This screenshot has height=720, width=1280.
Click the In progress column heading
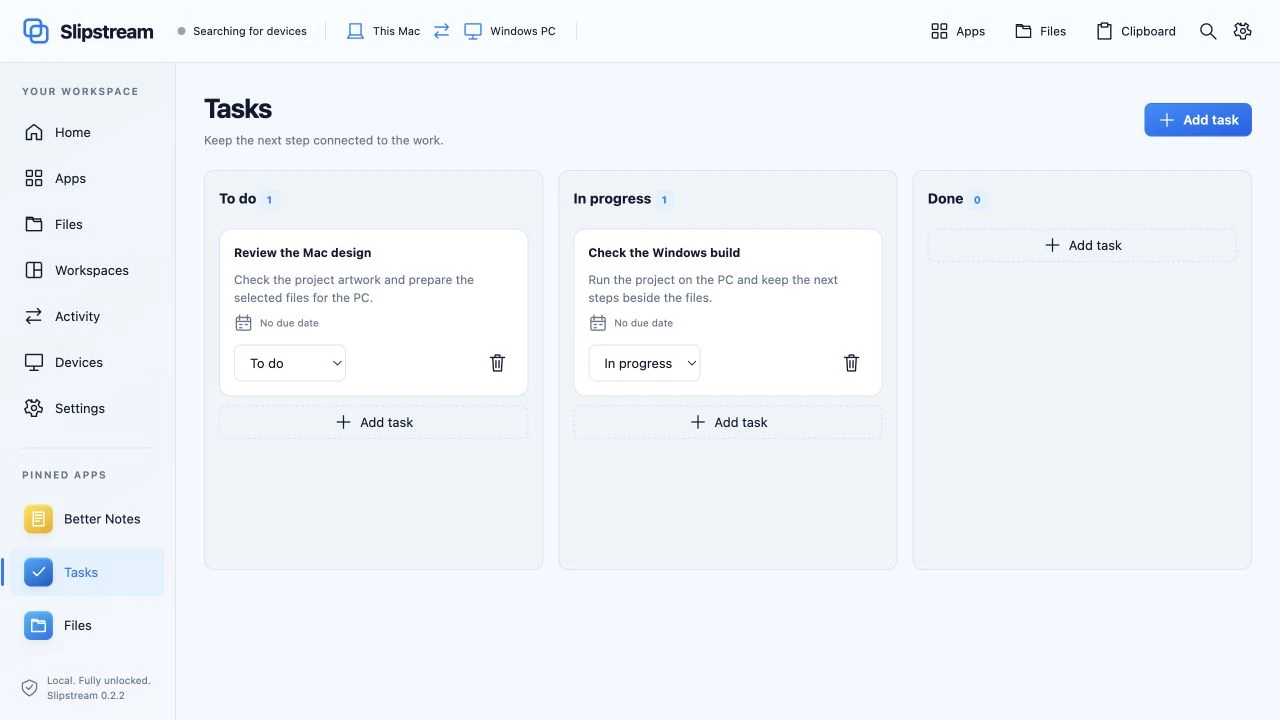(x=612, y=199)
